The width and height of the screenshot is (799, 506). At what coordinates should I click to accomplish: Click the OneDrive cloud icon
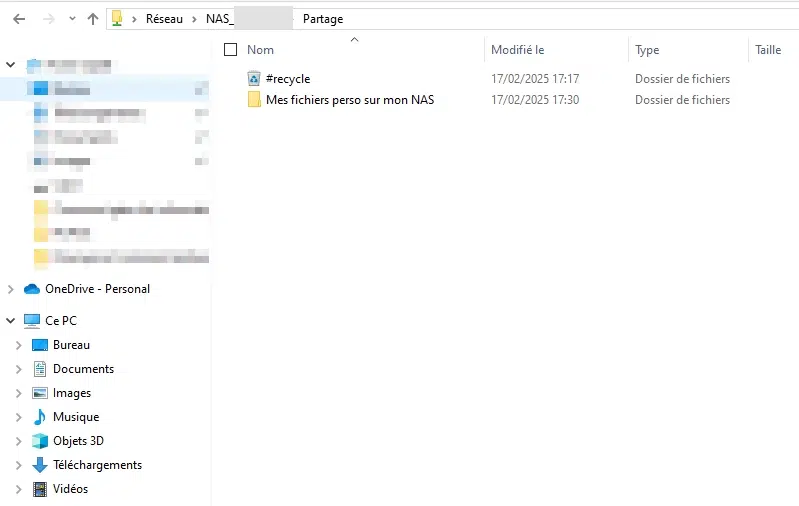click(32, 289)
